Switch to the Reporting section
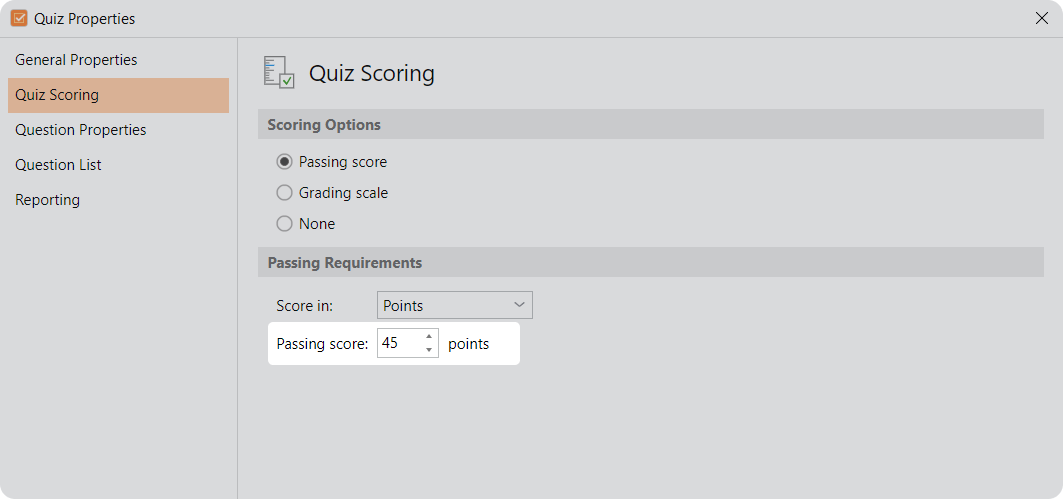1063x499 pixels. [47, 200]
